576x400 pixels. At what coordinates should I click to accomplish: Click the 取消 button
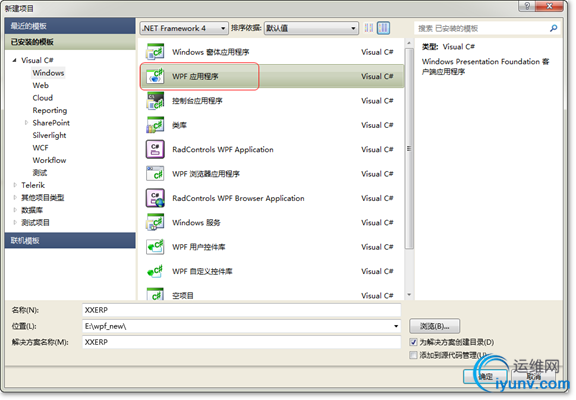(x=534, y=377)
